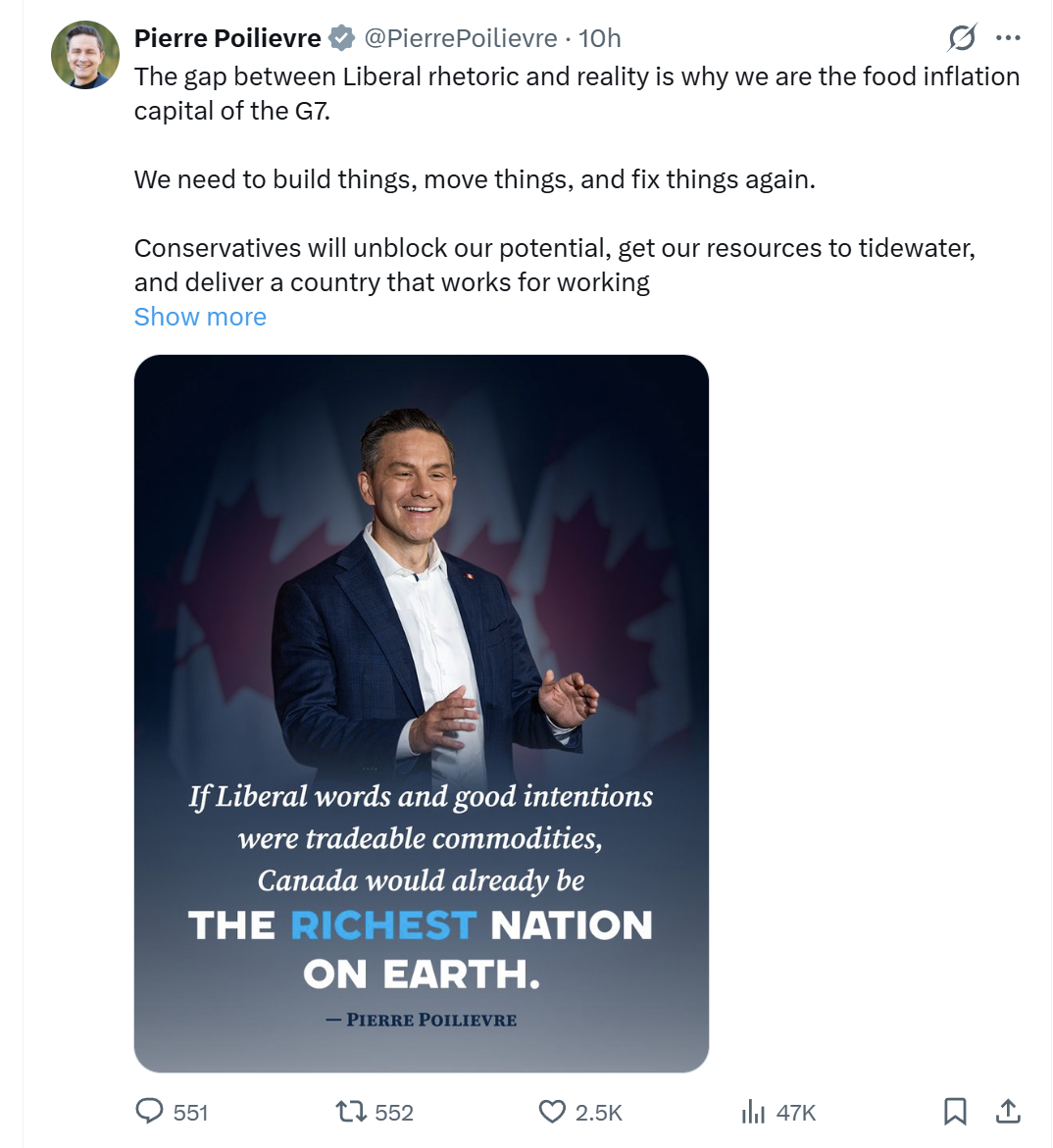The height and width of the screenshot is (1148, 1053).
Task: Like the post with the heart icon
Action: pos(552,1111)
